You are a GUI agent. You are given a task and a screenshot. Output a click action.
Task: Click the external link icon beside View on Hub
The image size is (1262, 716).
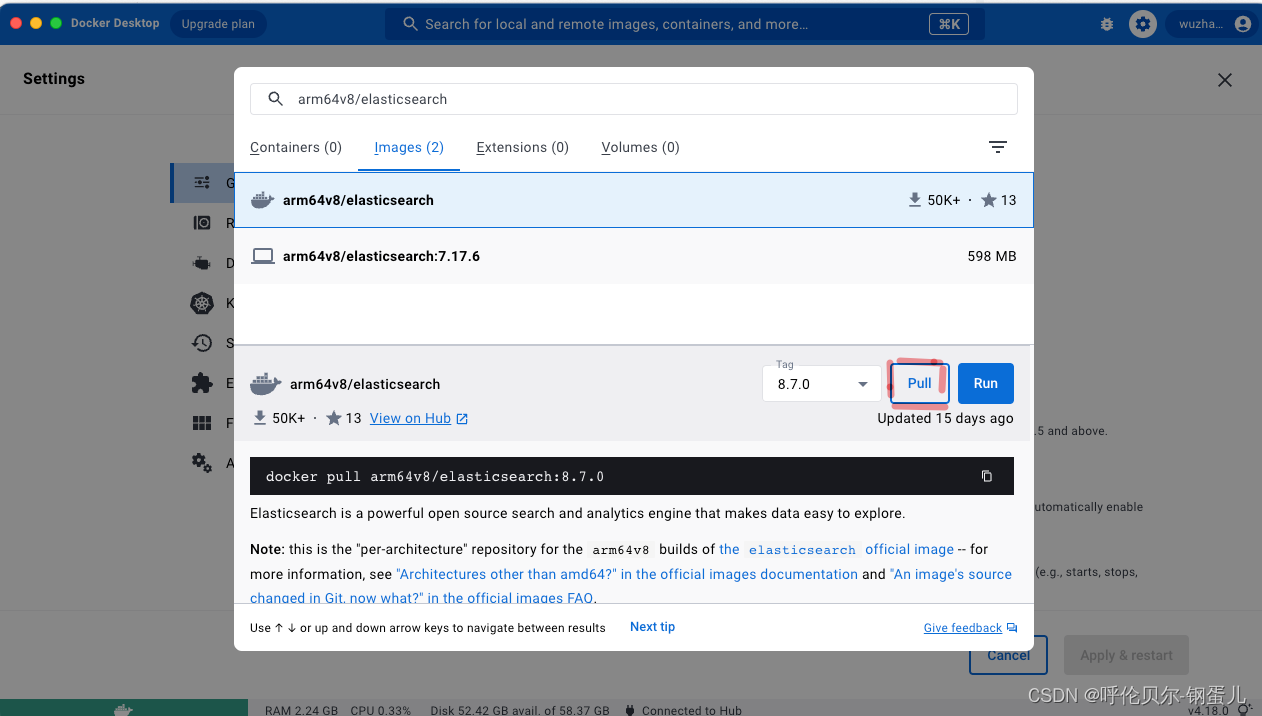(462, 419)
